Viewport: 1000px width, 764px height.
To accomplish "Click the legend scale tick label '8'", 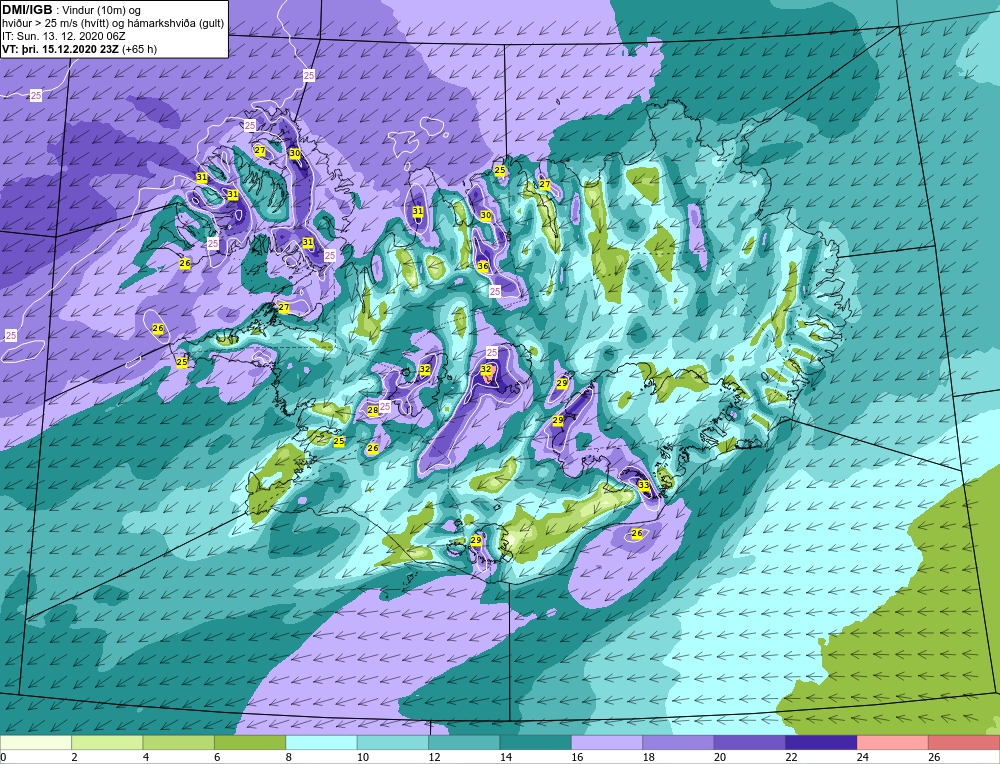I will point(288,757).
